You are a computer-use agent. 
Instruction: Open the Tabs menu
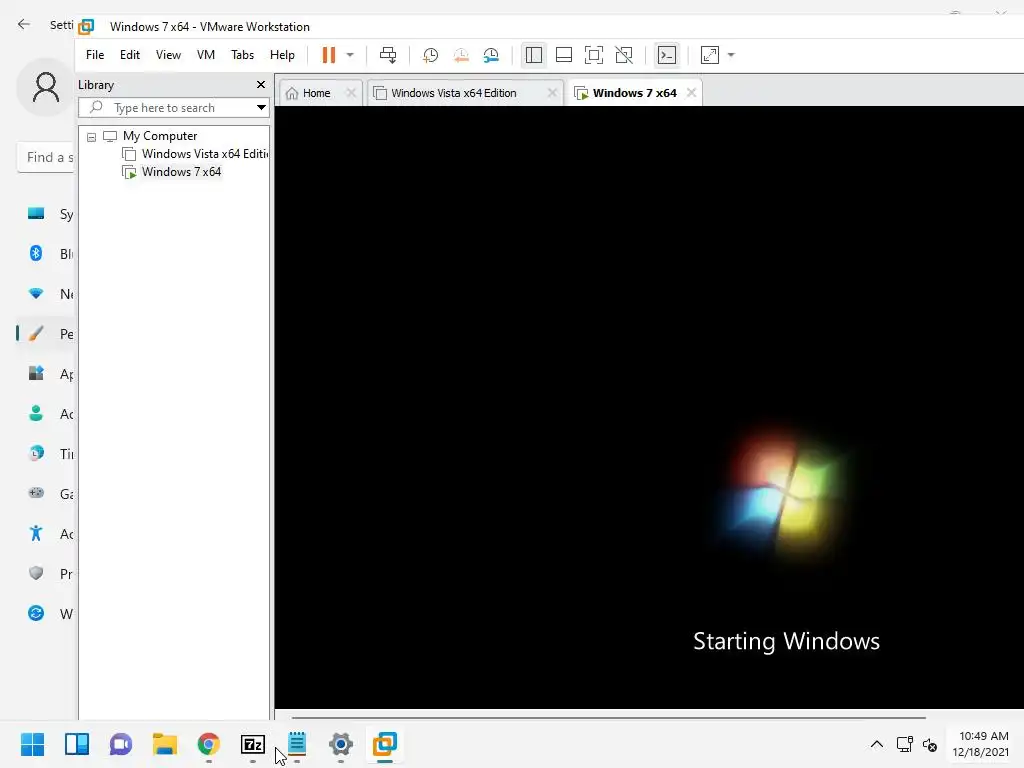click(242, 55)
